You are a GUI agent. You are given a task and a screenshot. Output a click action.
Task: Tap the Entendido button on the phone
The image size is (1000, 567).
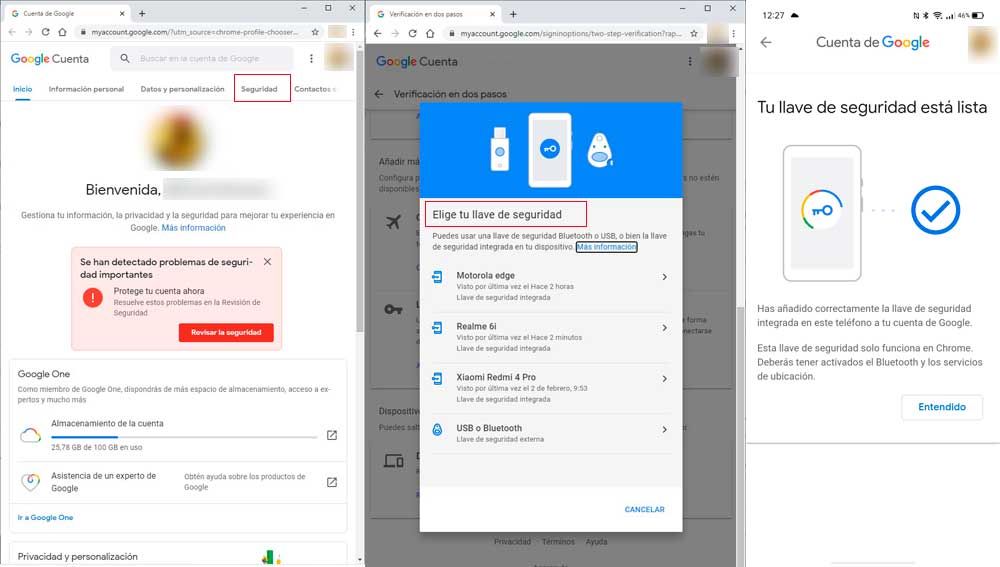[x=942, y=407]
